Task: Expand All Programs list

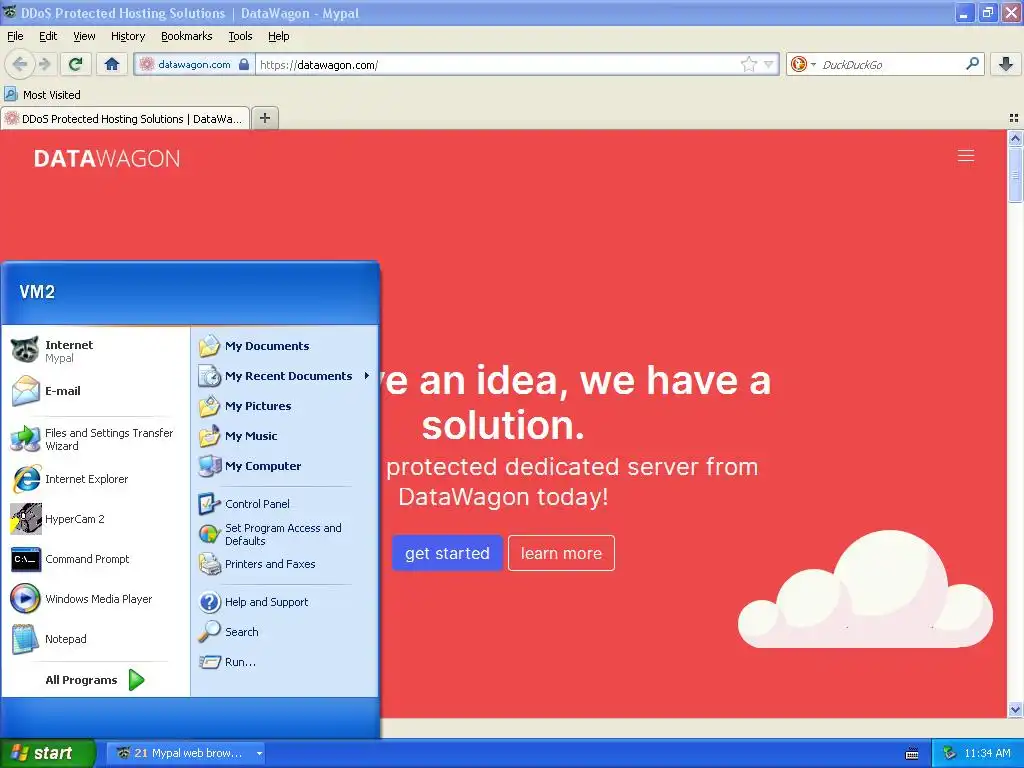Action: [95, 680]
